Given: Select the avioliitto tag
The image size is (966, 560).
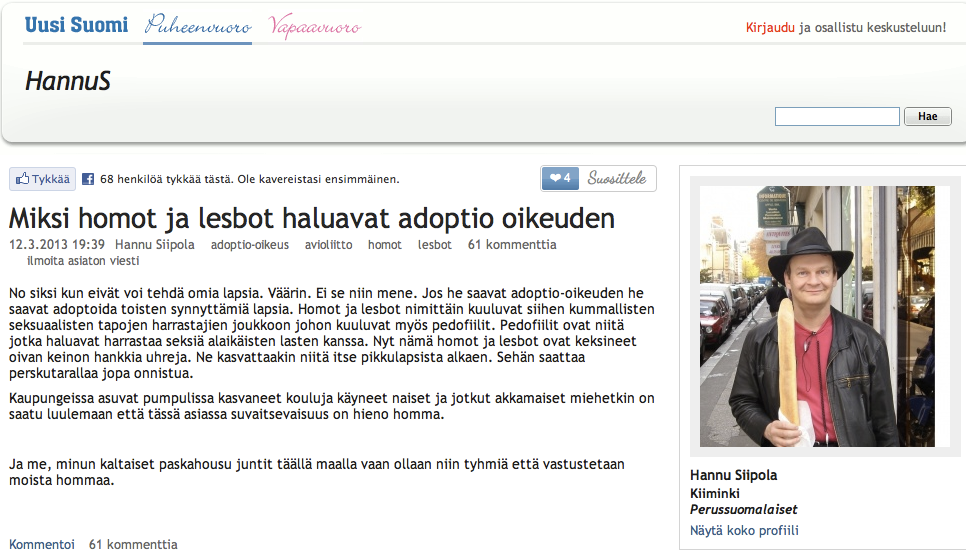Looking at the screenshot, I should pyautogui.click(x=329, y=245).
